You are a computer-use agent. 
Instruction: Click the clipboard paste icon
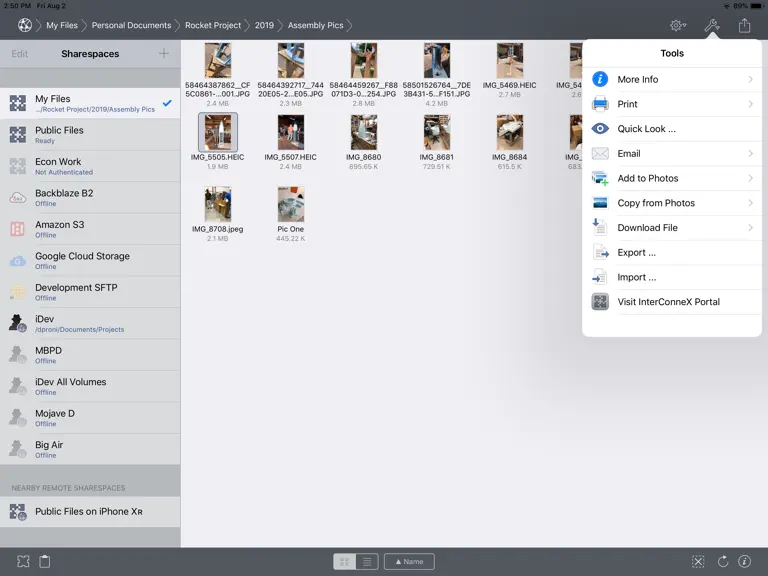45,561
